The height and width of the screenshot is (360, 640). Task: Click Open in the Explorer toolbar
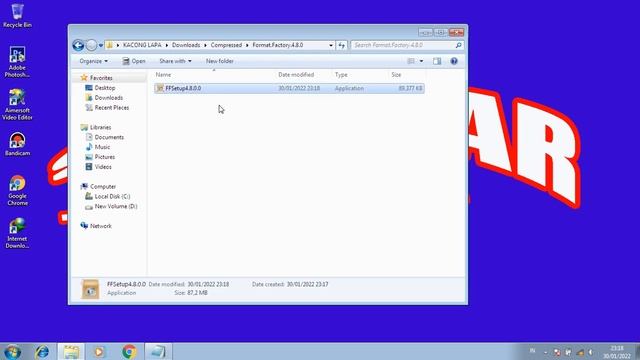click(134, 61)
